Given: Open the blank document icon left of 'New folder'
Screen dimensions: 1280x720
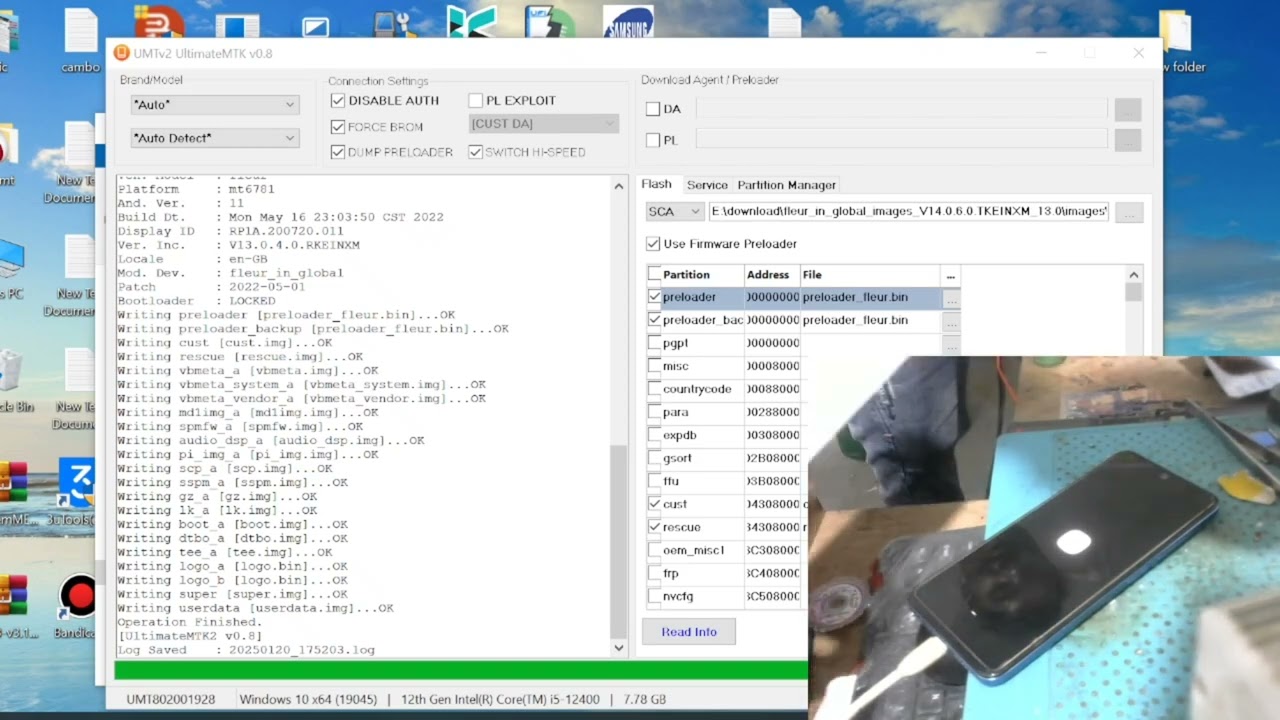Looking at the screenshot, I should point(785,21).
